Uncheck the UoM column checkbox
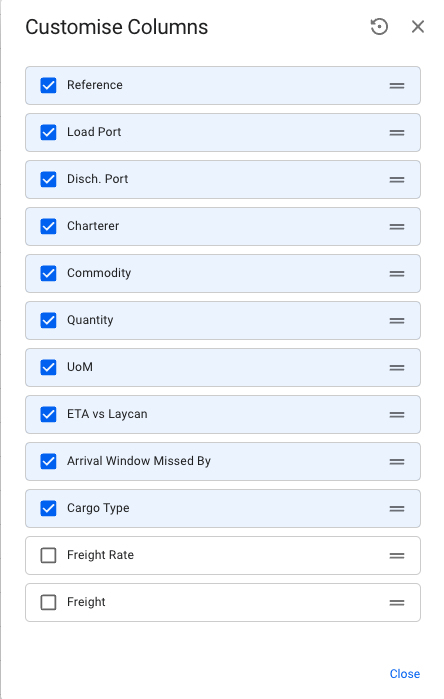This screenshot has height=699, width=444. (48, 367)
